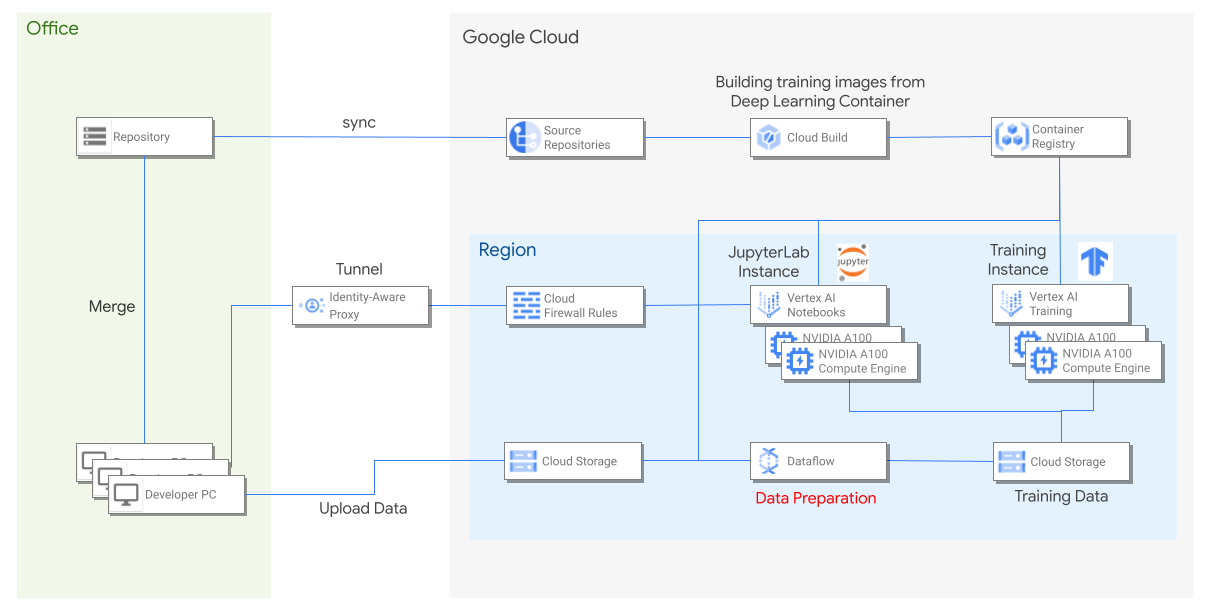The width and height of the screenshot is (1209, 613).
Task: Click the red Data Preparation label
Action: (815, 498)
